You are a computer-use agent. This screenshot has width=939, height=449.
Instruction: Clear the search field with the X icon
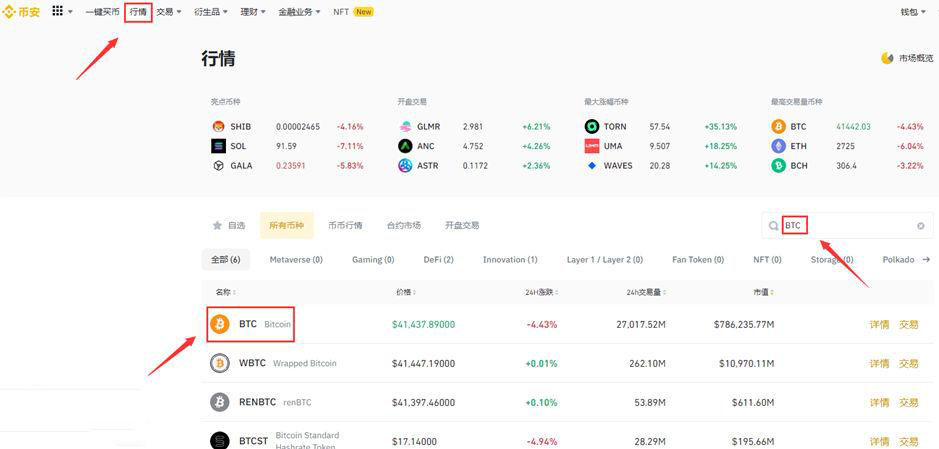[x=921, y=226]
